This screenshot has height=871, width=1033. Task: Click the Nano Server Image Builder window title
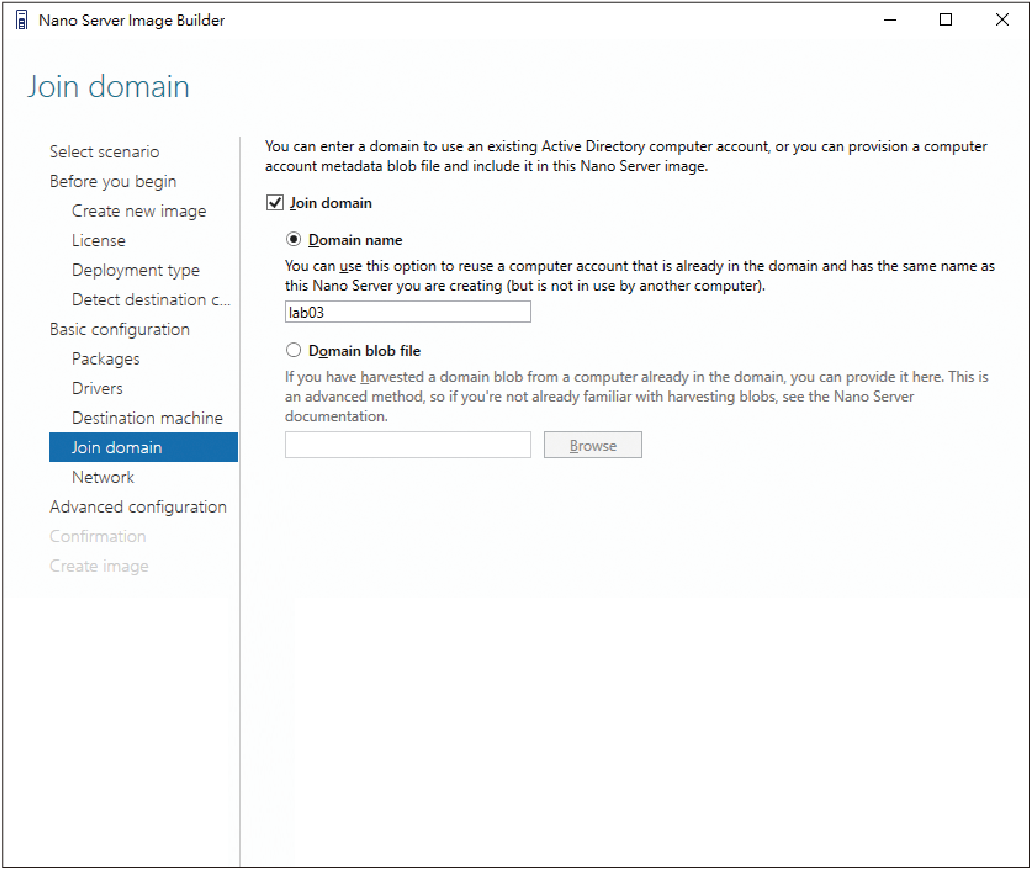132,20
